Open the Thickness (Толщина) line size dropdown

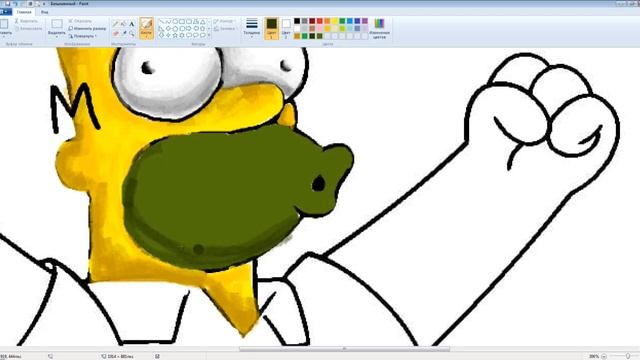point(251,28)
